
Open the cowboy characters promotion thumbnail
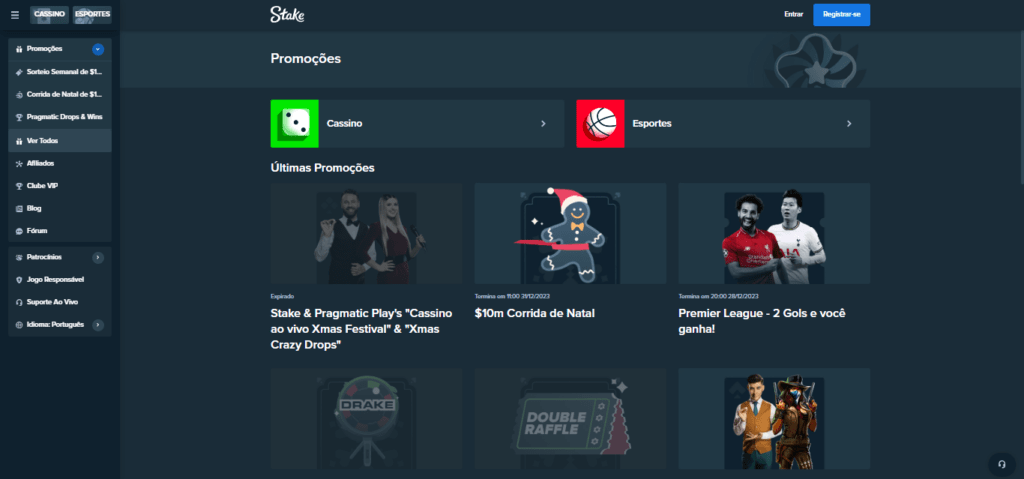click(774, 418)
